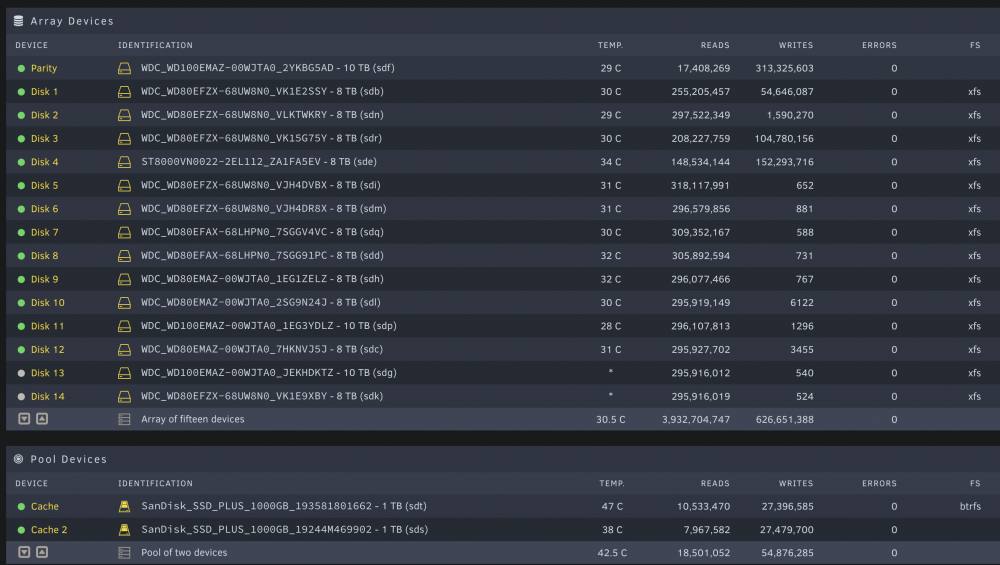Open the Cache device link
The width and height of the screenshot is (1000, 565).
click(x=45, y=506)
